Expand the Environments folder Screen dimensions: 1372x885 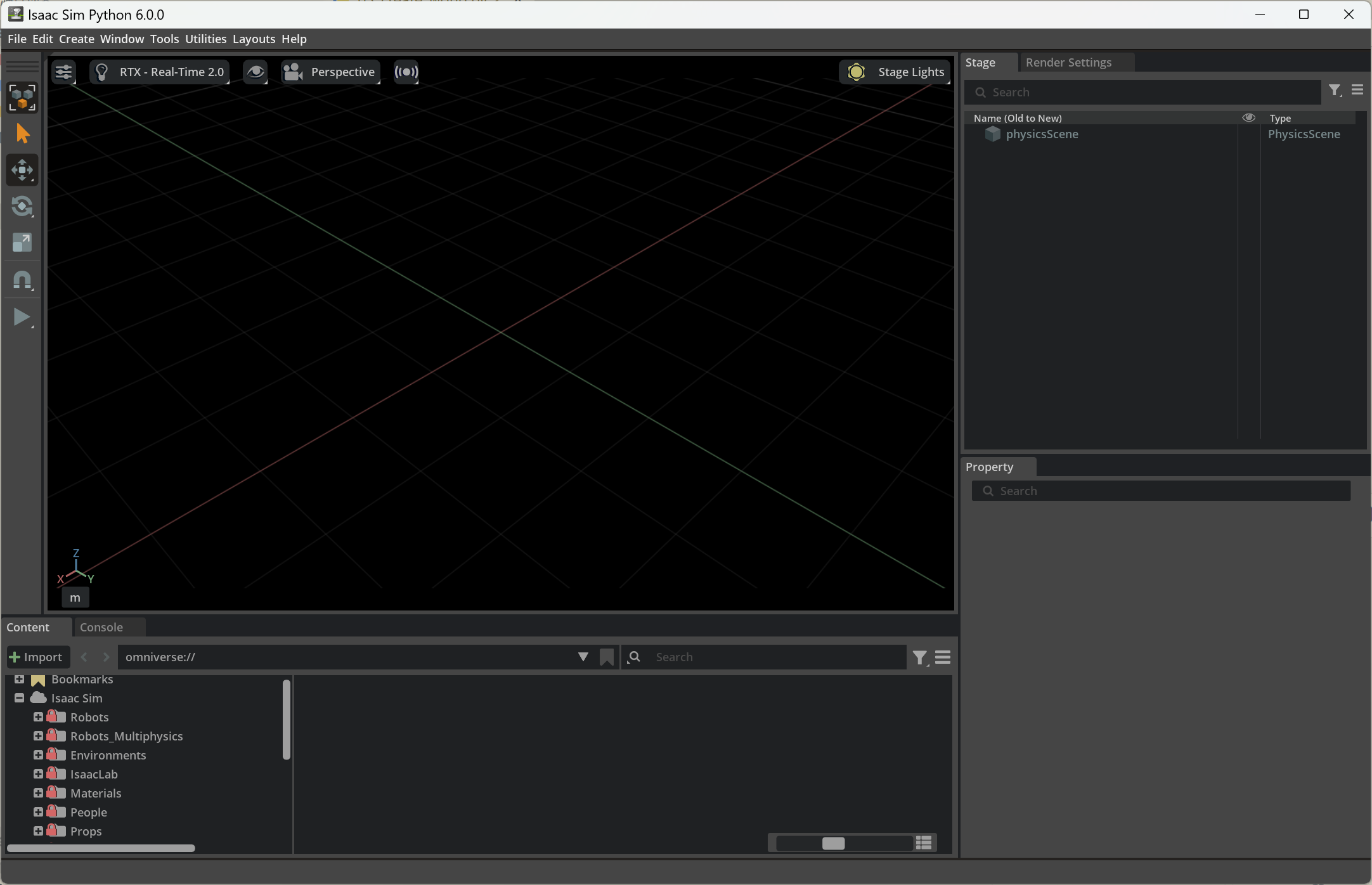[38, 755]
